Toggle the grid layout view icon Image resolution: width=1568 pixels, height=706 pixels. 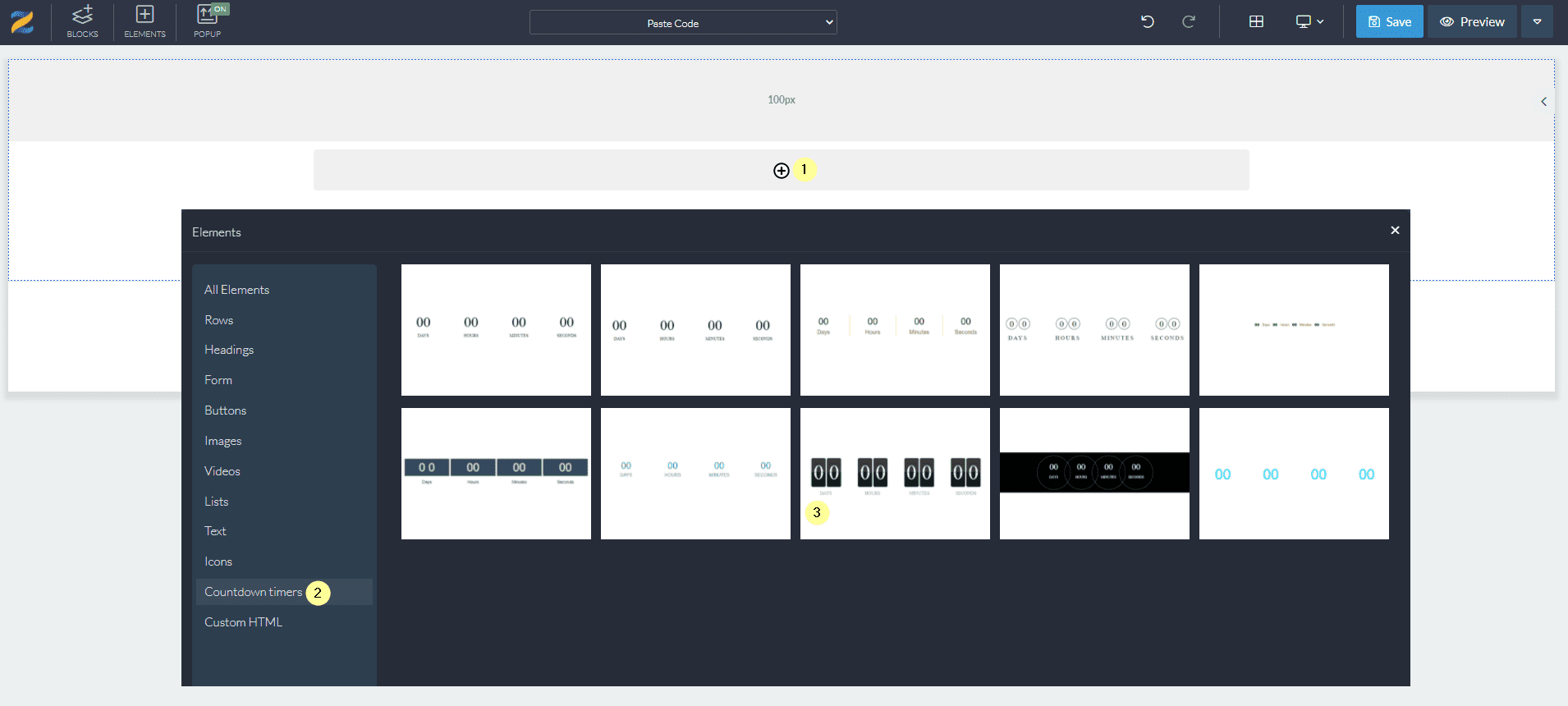(1256, 22)
